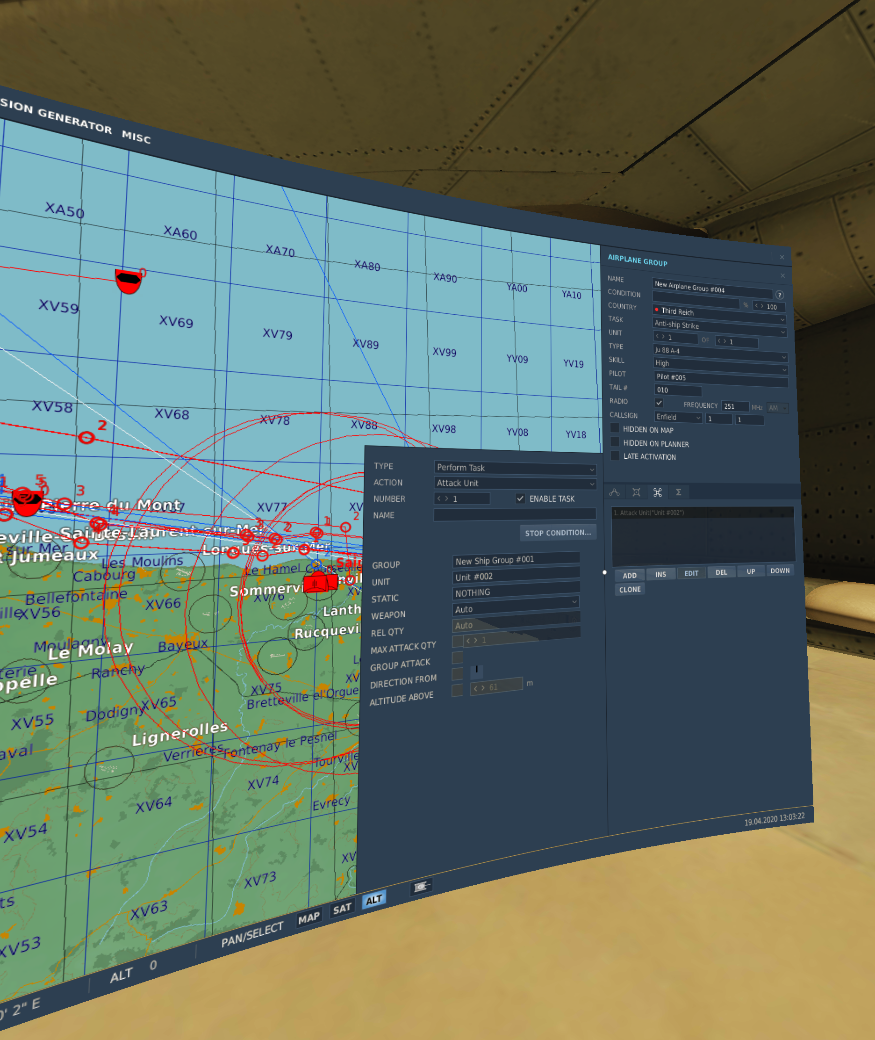The width and height of the screenshot is (875, 1040).
Task: Click the GROUP field New Ship Group #001
Action: pos(516,560)
